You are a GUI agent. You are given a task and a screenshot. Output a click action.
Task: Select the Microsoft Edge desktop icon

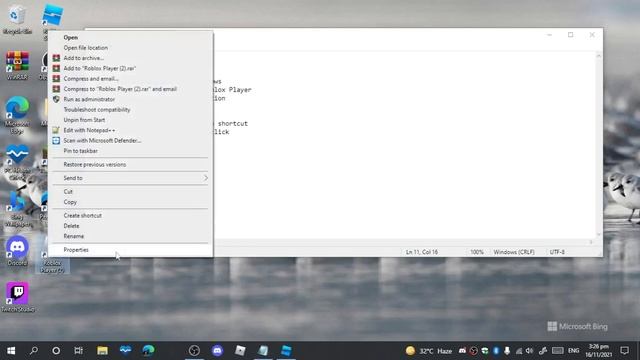point(17,115)
